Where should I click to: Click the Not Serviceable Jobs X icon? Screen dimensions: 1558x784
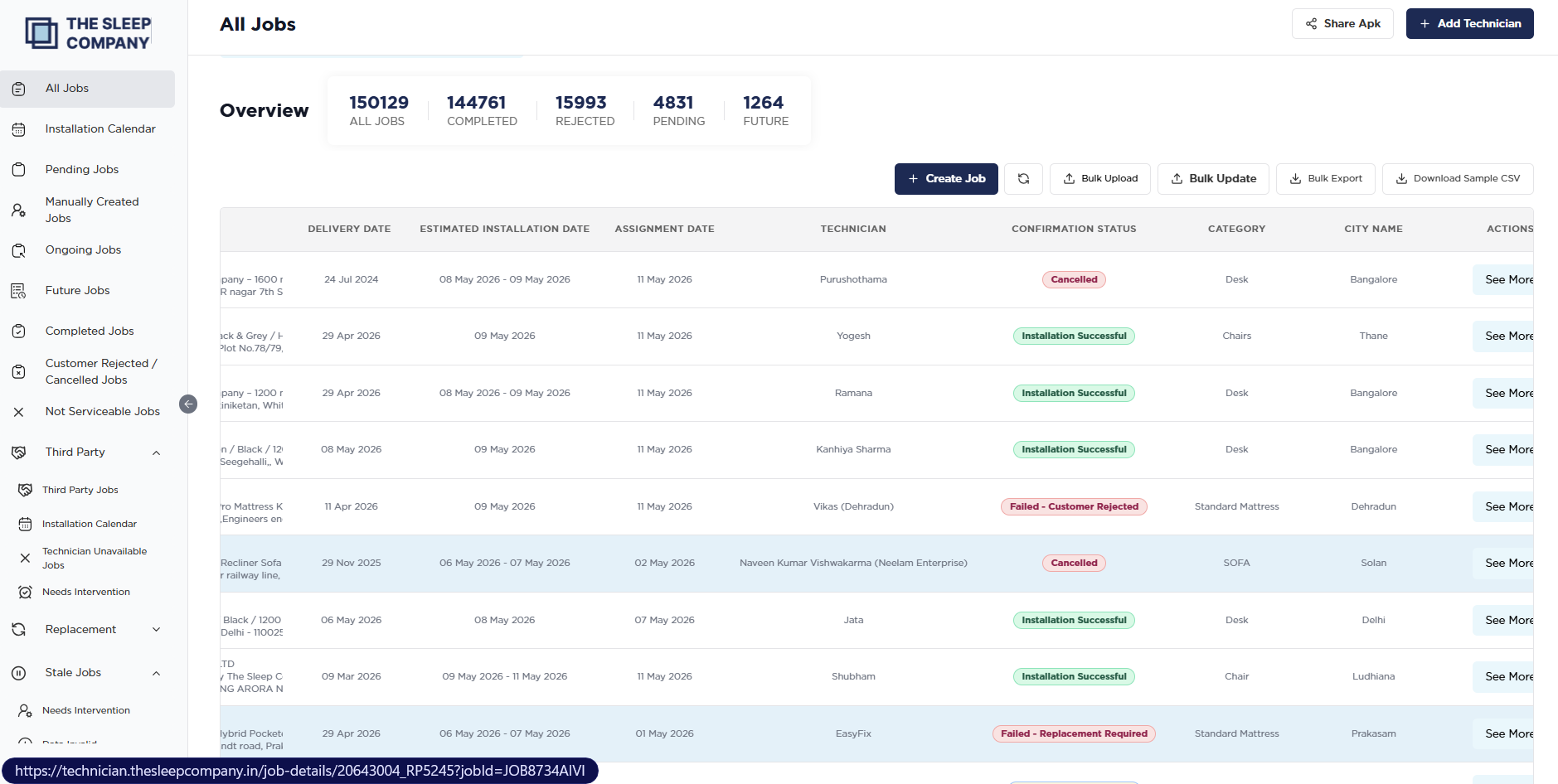(18, 412)
